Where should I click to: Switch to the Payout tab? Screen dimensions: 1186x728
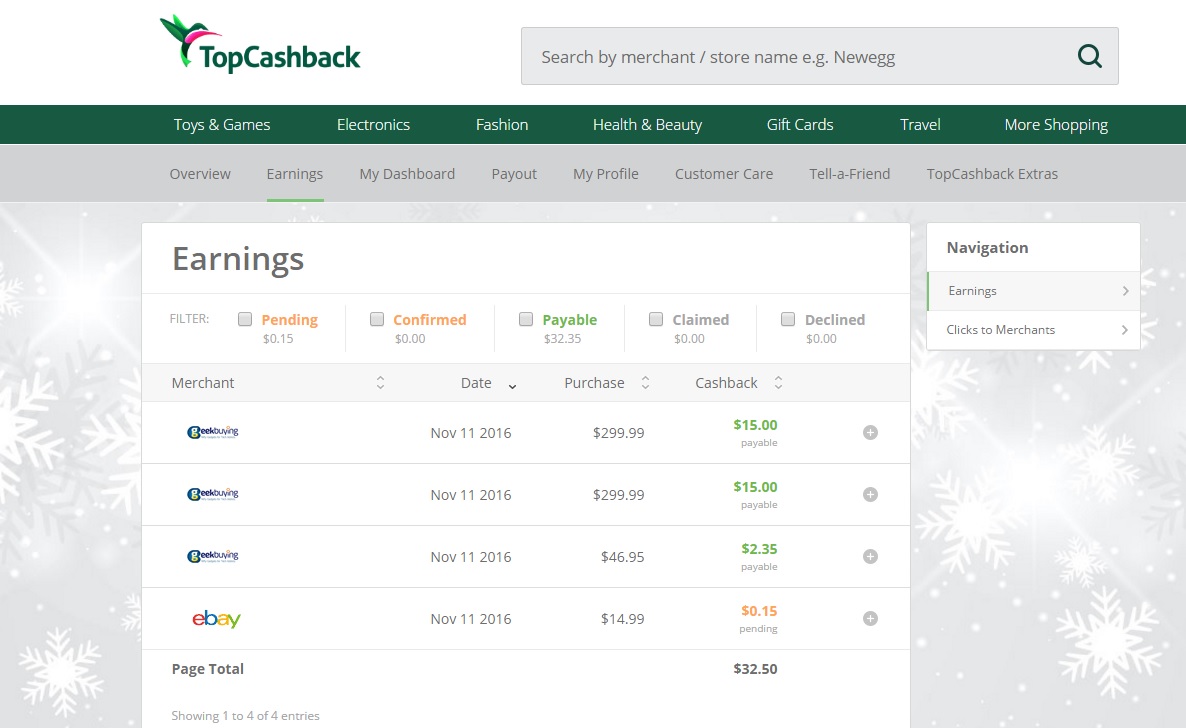pos(514,174)
